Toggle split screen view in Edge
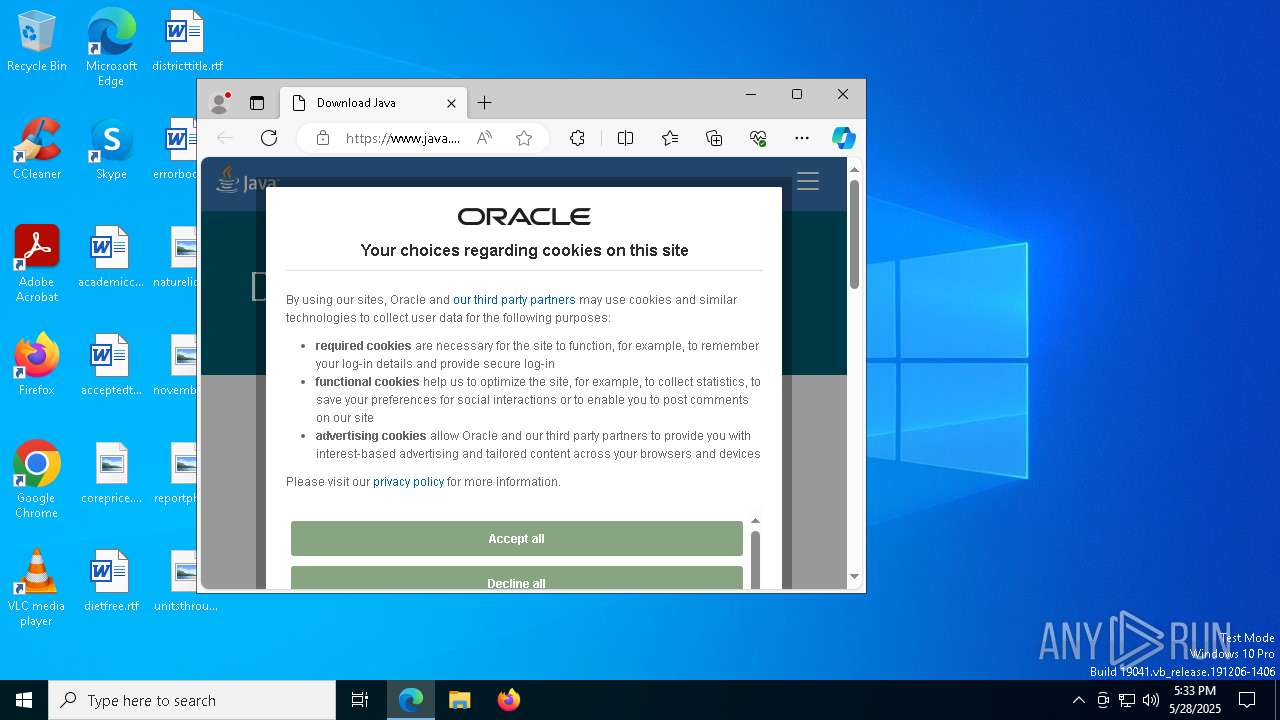 coord(625,138)
